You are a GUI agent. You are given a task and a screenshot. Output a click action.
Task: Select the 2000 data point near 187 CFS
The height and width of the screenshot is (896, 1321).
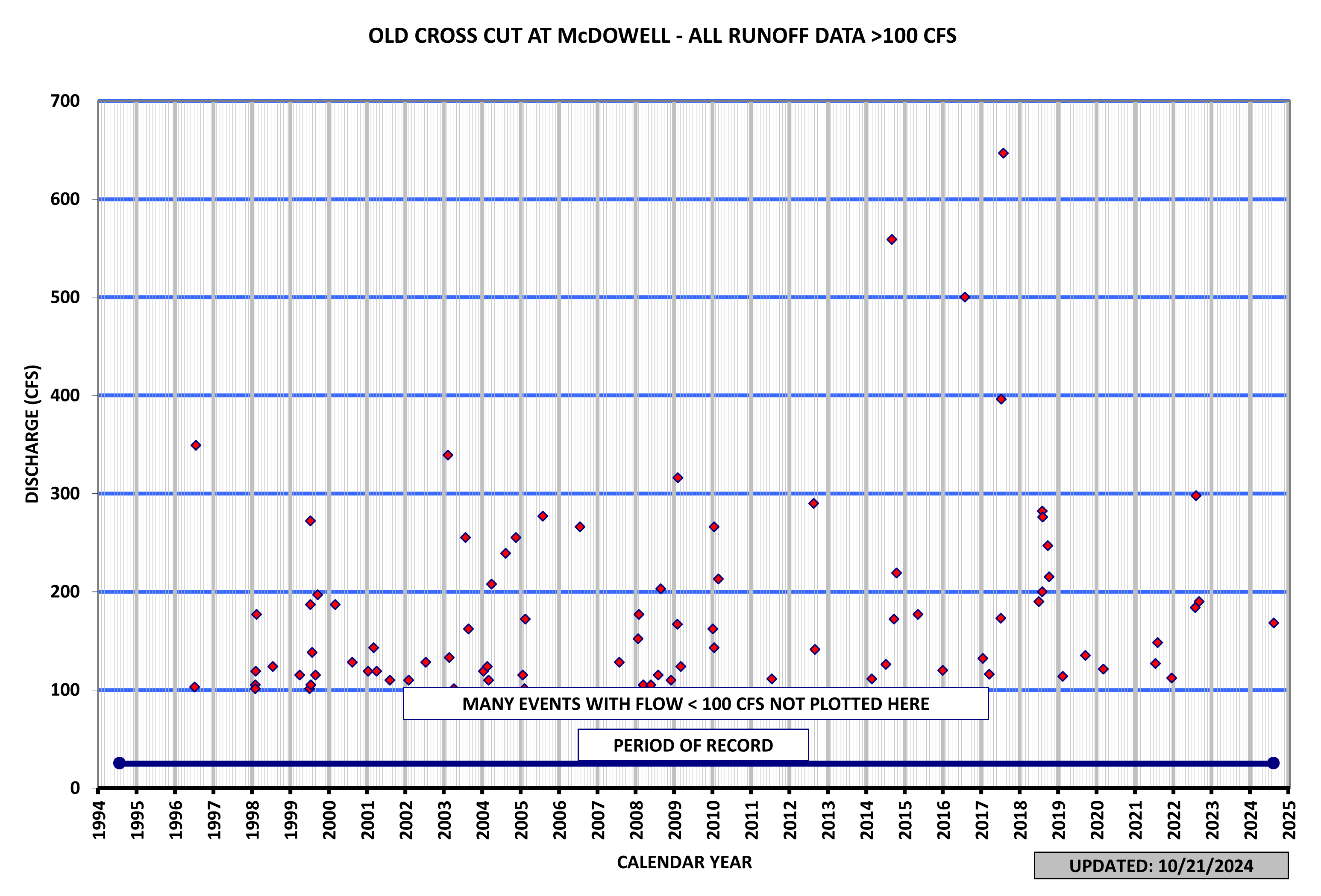335,605
